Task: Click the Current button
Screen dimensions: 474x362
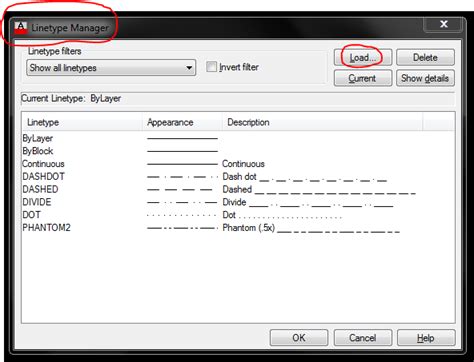Action: pos(363,78)
